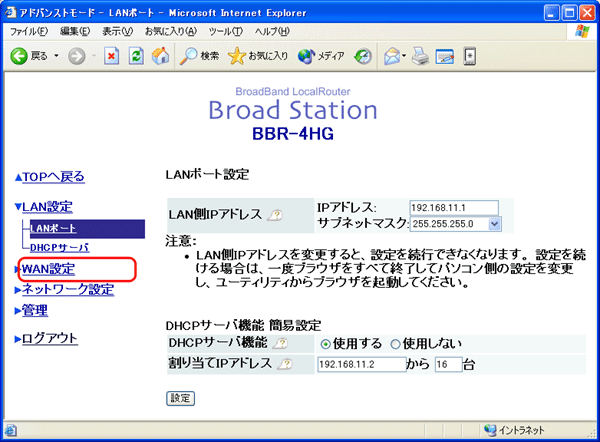Open the お気に入り(A) menu
Screen dimensions: 600x442
171,31
